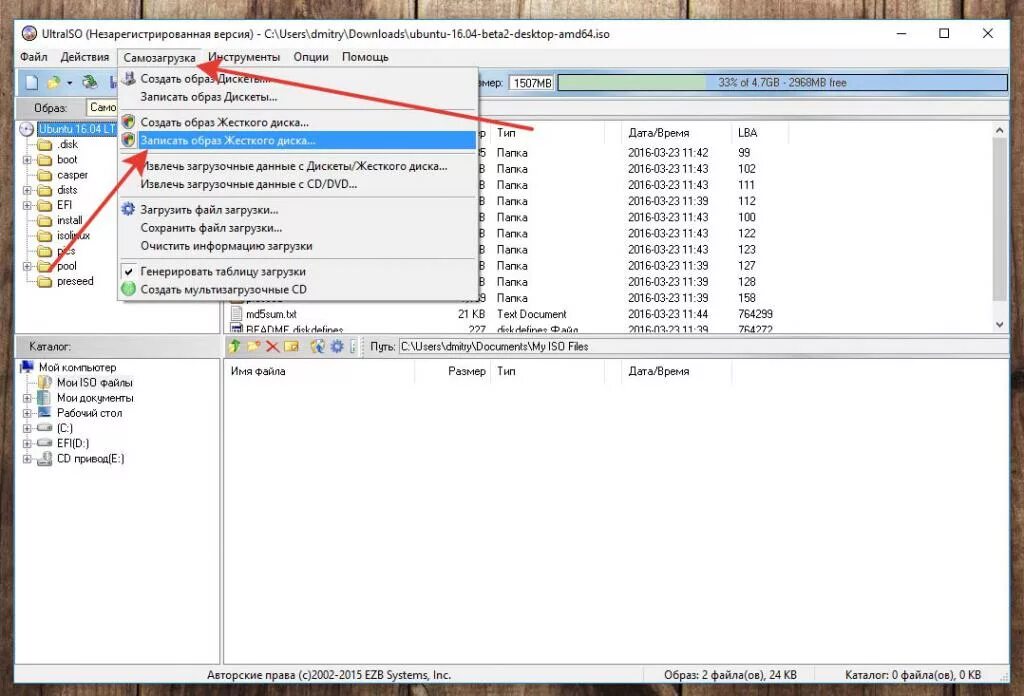Choose Извлечь загрузочные данные с CD/DVD
Screen dimensions: 1024x696
click(298, 184)
